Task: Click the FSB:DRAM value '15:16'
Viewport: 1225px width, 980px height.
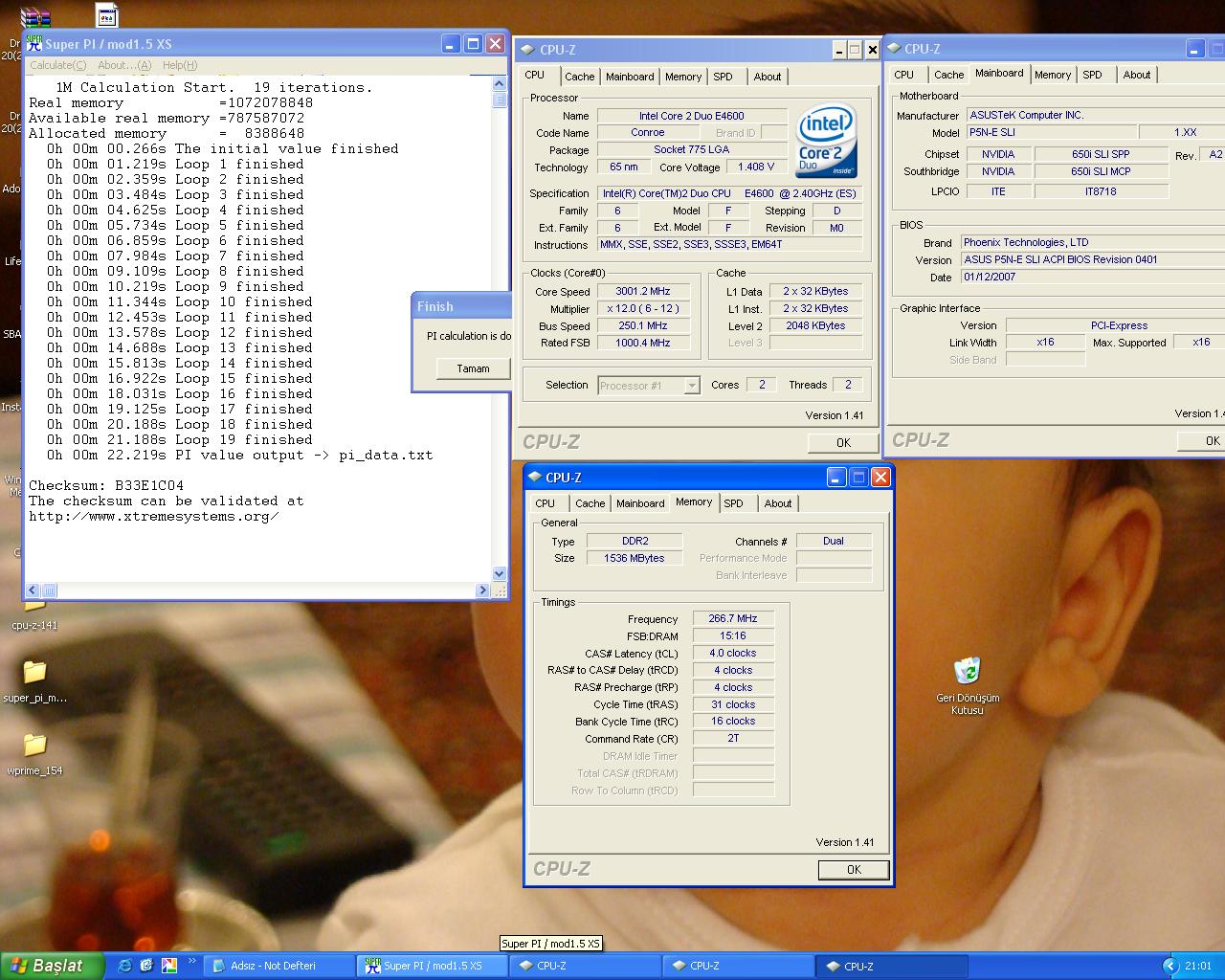Action: (x=733, y=635)
